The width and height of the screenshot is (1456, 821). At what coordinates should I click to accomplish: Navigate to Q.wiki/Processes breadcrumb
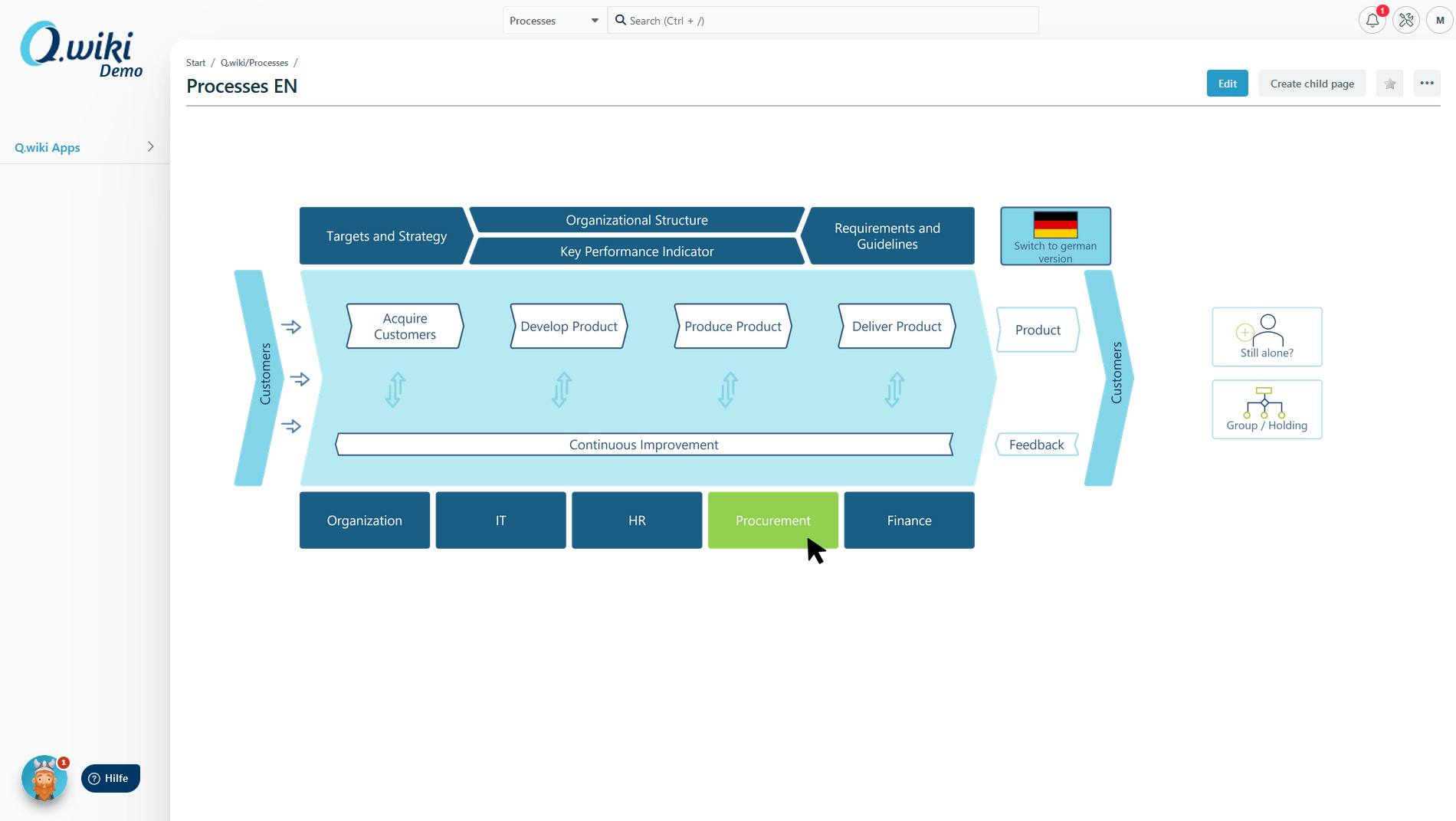point(254,63)
